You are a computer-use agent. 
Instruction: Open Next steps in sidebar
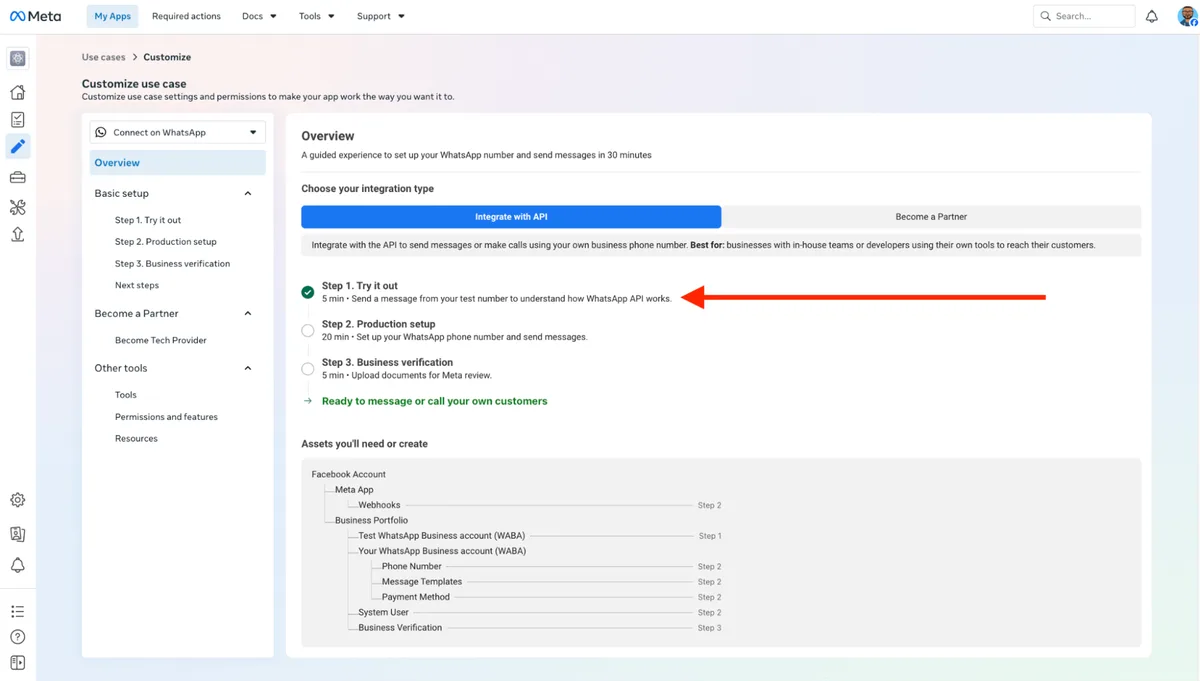point(137,286)
